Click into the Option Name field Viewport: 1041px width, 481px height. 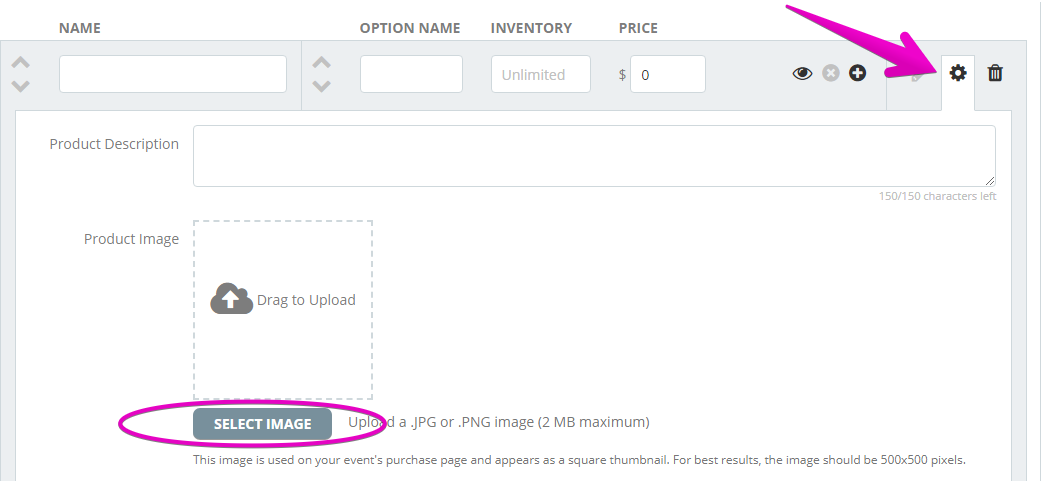point(411,74)
